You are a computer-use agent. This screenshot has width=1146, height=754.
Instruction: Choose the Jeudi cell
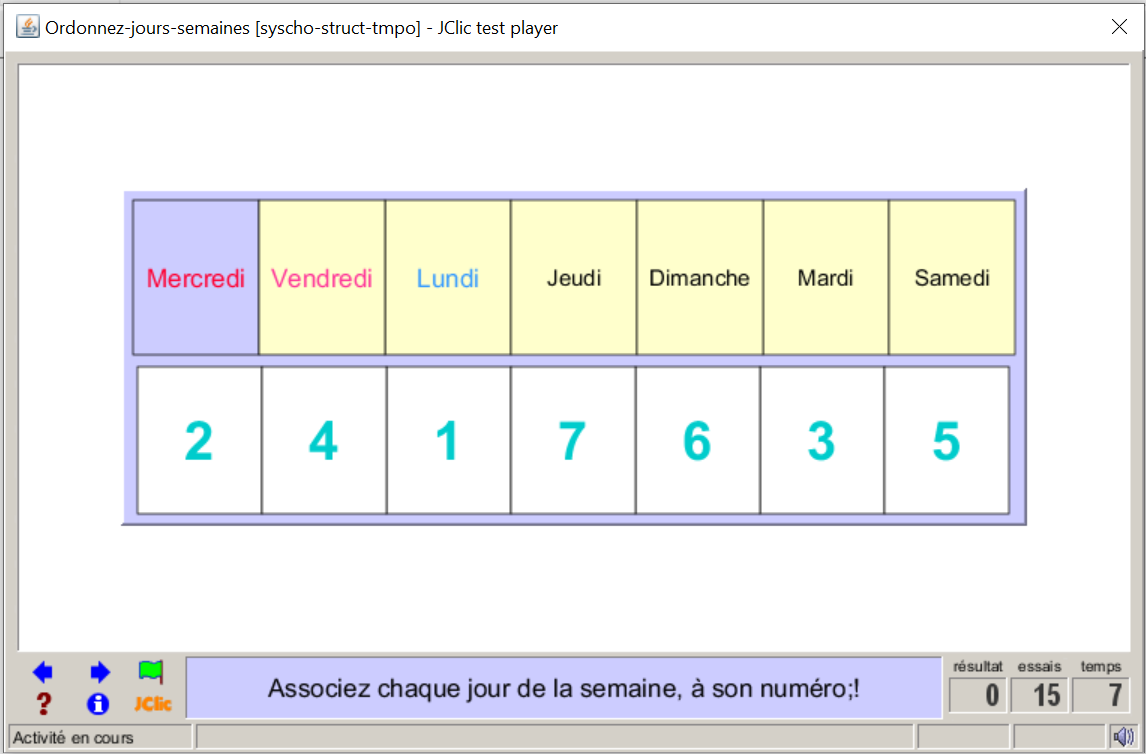pyautogui.click(x=574, y=278)
